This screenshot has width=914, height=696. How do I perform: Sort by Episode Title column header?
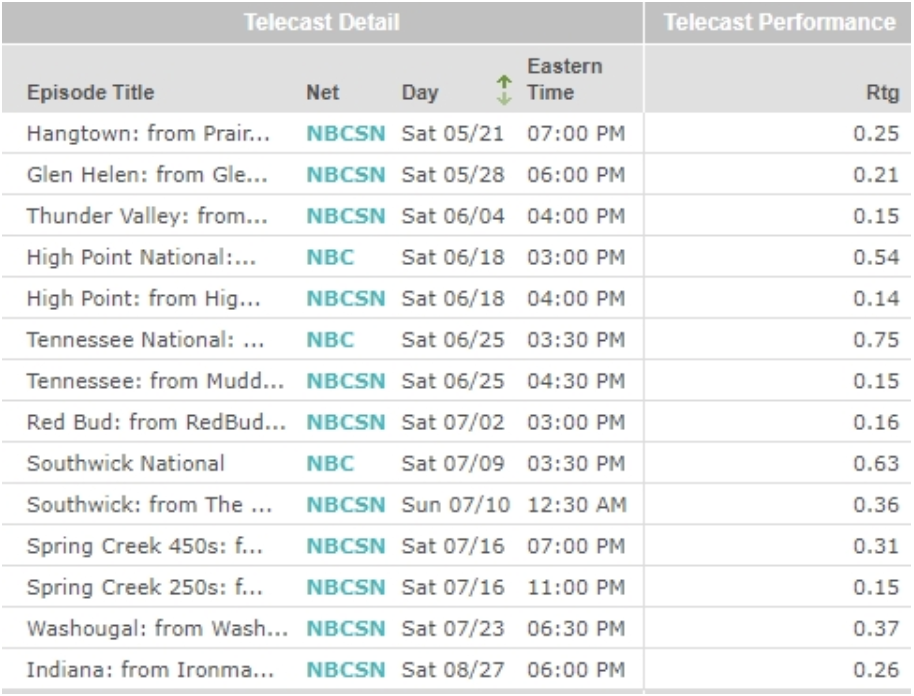90,93
